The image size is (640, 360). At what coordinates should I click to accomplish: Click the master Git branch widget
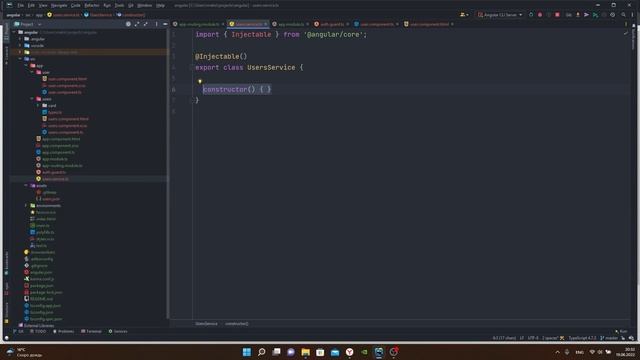click(609, 338)
